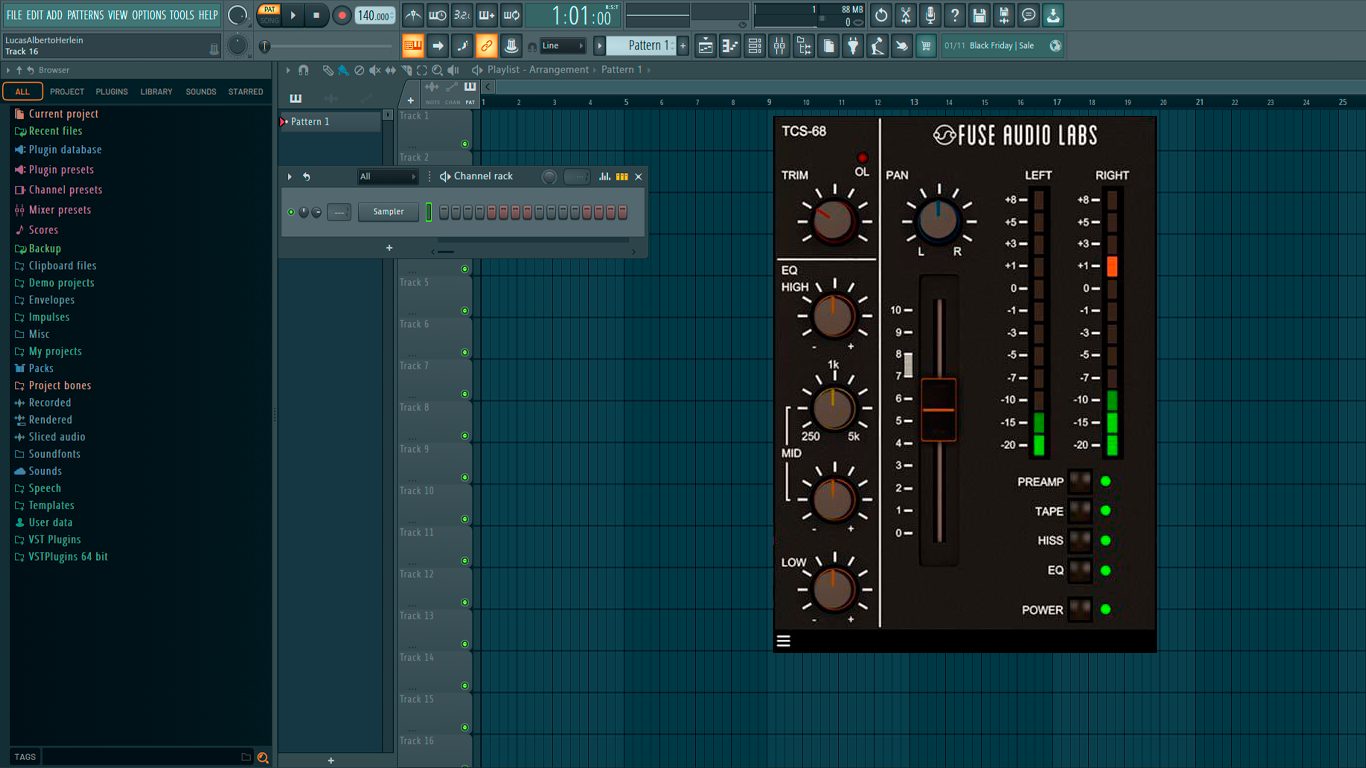Image resolution: width=1366 pixels, height=768 pixels.
Task: Stop playback with the stop button
Action: (317, 15)
